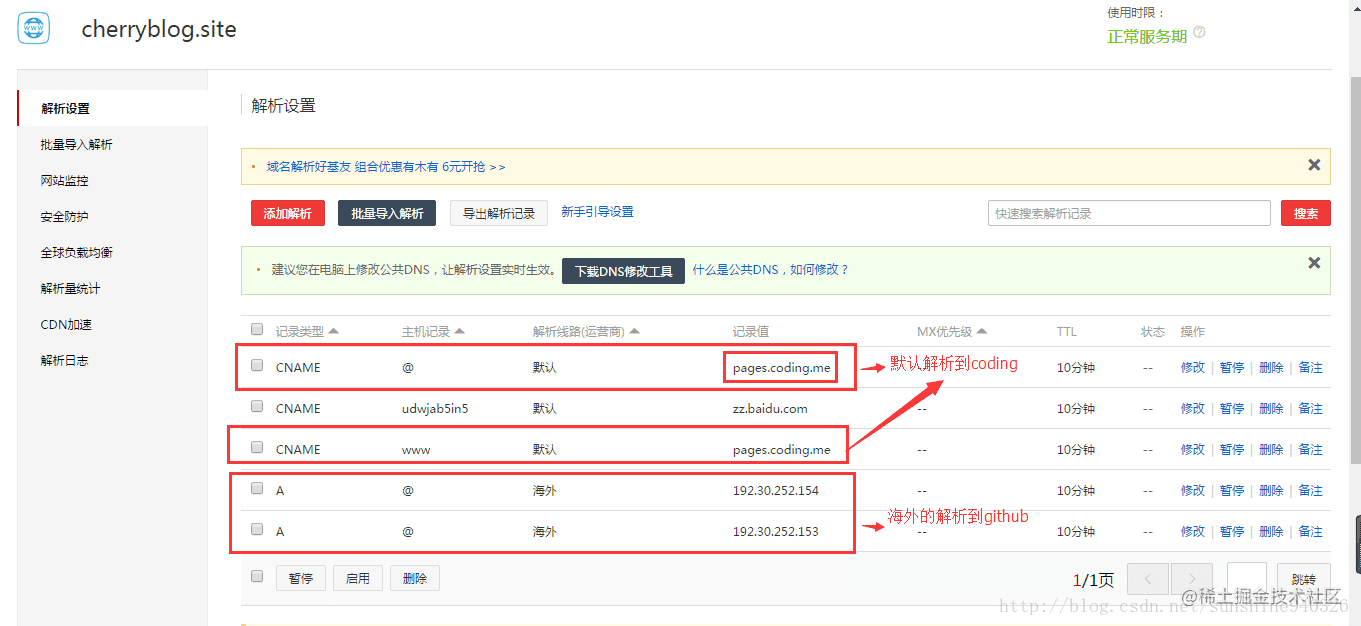Click the red 添加解析 button
1361x626 pixels.
point(288,213)
